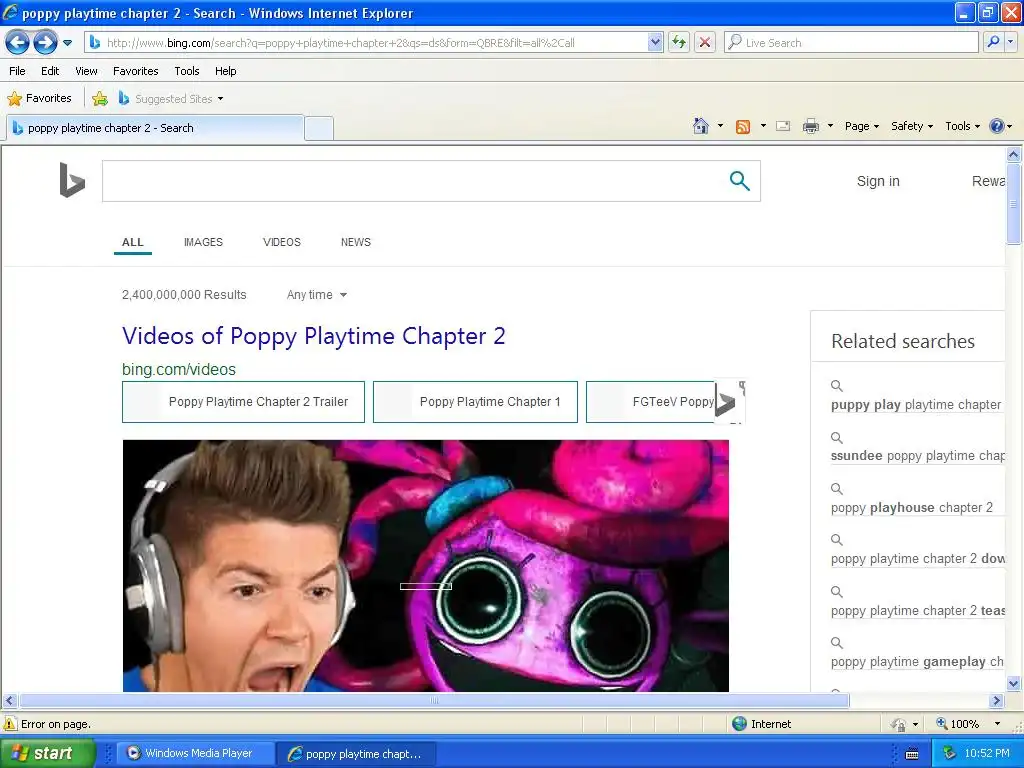The width and height of the screenshot is (1024, 768).
Task: Open the Safety command menu
Action: (x=912, y=126)
